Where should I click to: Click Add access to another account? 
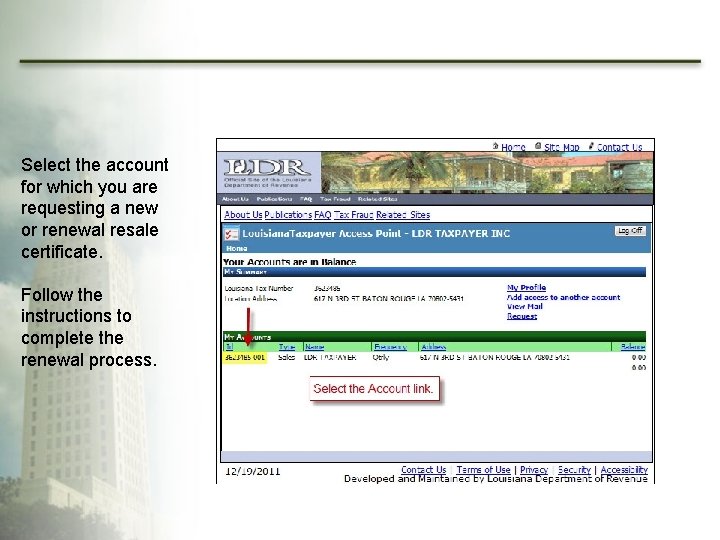pos(563,297)
